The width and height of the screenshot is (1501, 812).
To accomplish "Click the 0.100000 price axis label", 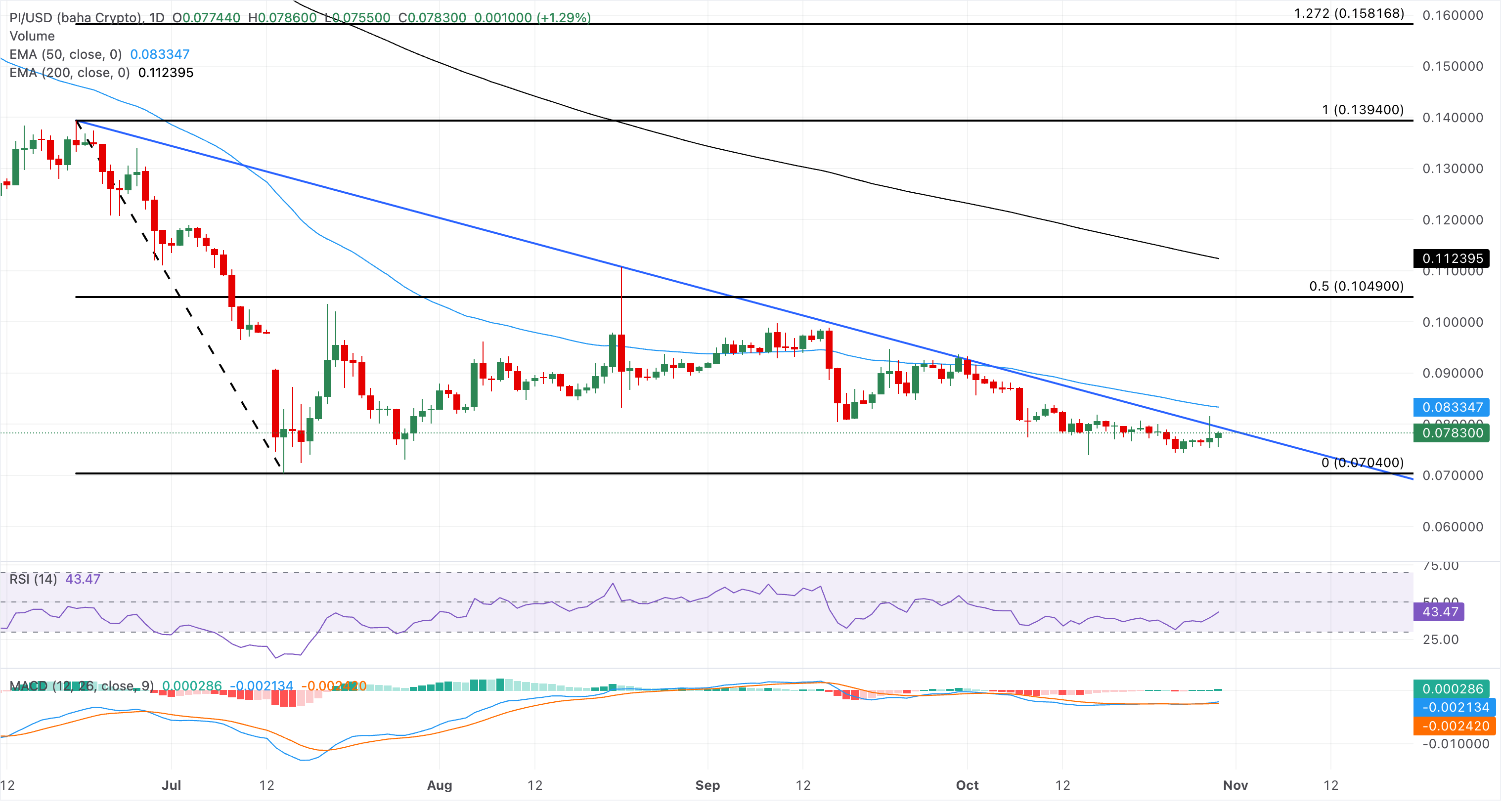I will pyautogui.click(x=1453, y=322).
